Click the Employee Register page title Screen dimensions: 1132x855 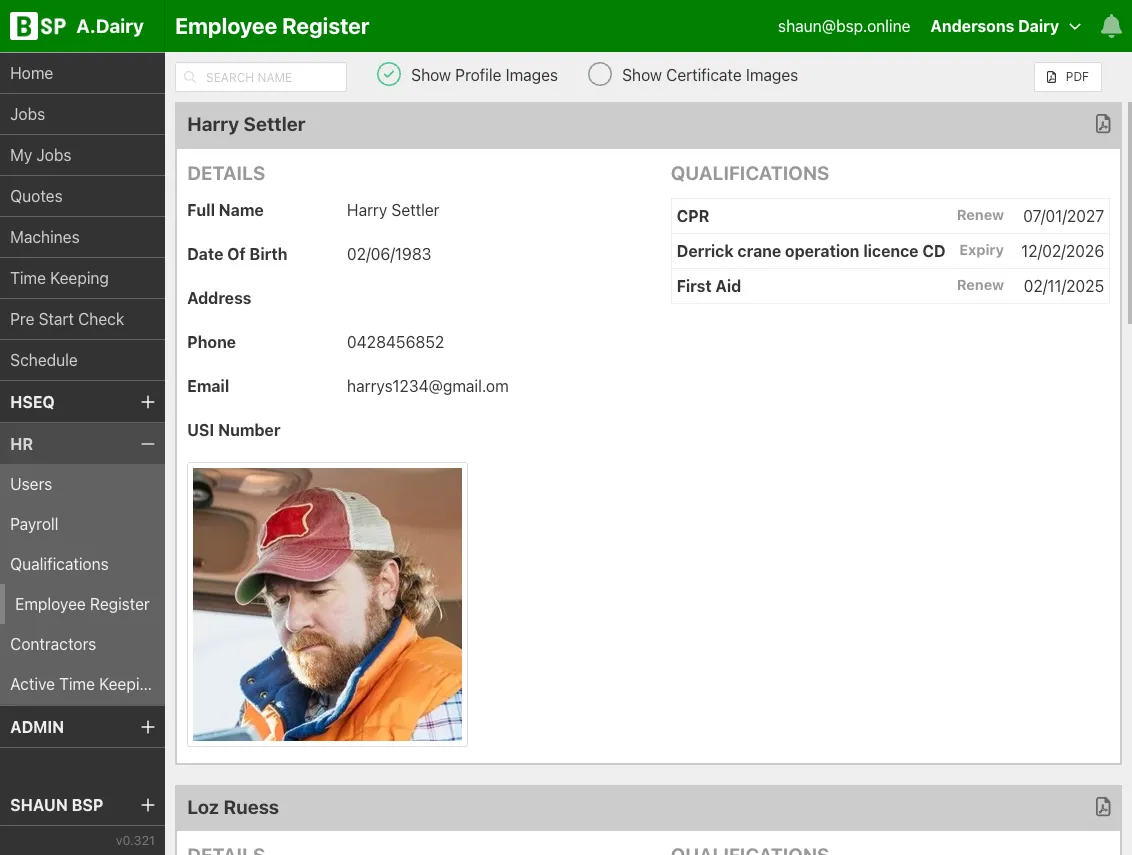pyautogui.click(x=271, y=27)
